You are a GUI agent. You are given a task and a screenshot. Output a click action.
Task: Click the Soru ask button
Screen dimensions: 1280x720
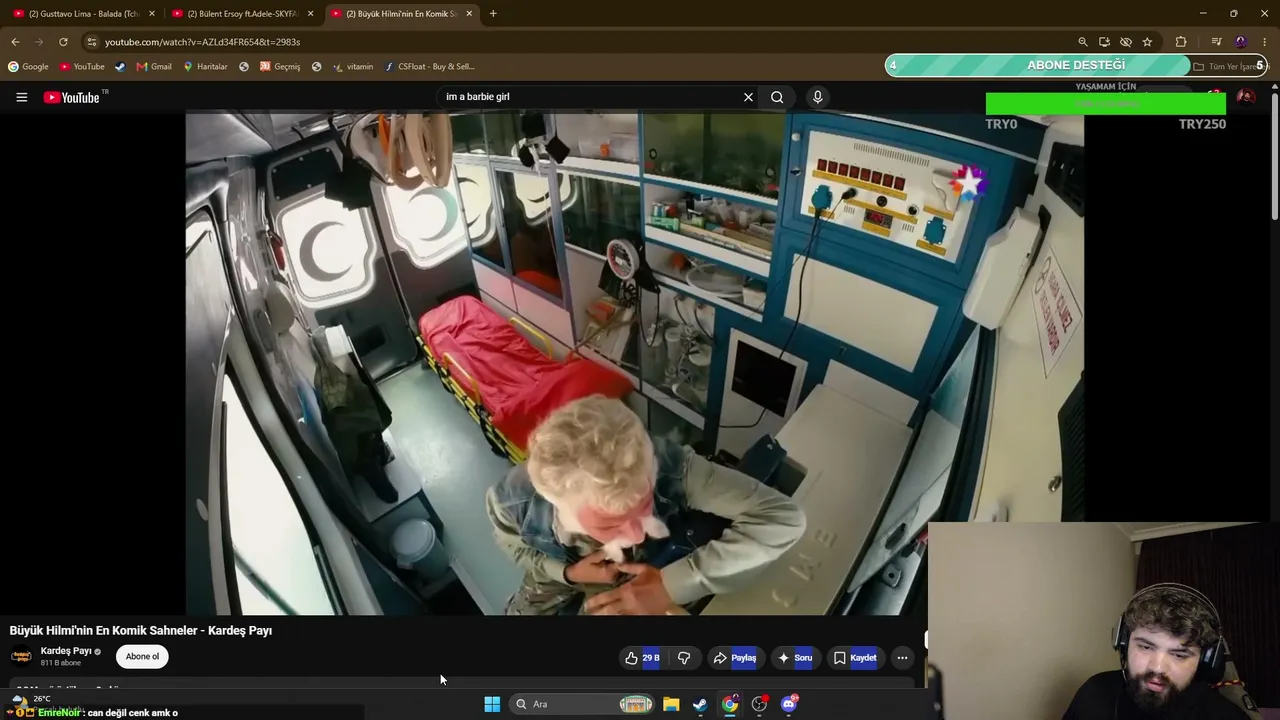click(795, 658)
